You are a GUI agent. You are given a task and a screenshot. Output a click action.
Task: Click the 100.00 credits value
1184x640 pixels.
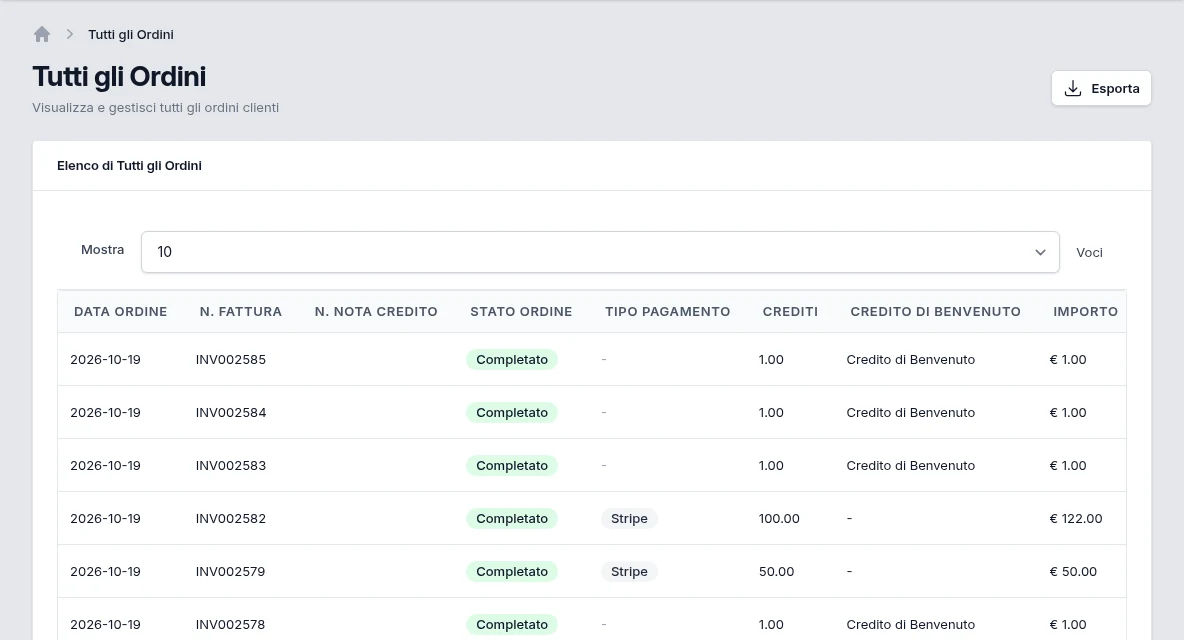779,518
